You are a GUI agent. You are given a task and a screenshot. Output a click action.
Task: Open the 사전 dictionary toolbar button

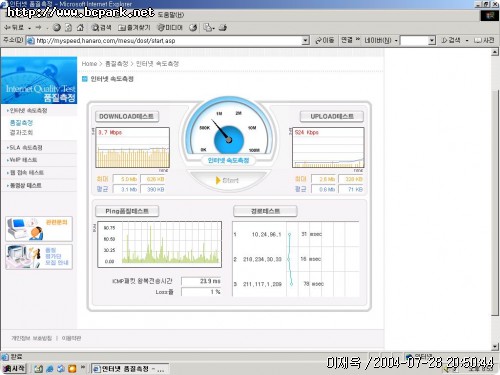(484, 40)
